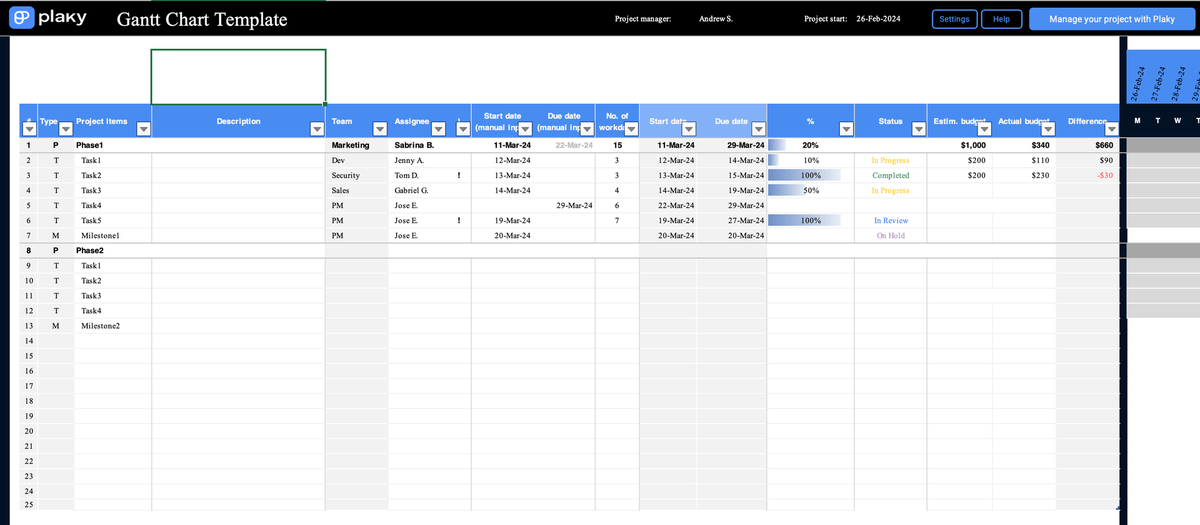Click the Completed status cell for Task2
This screenshot has height=525, width=1200.
(890, 175)
